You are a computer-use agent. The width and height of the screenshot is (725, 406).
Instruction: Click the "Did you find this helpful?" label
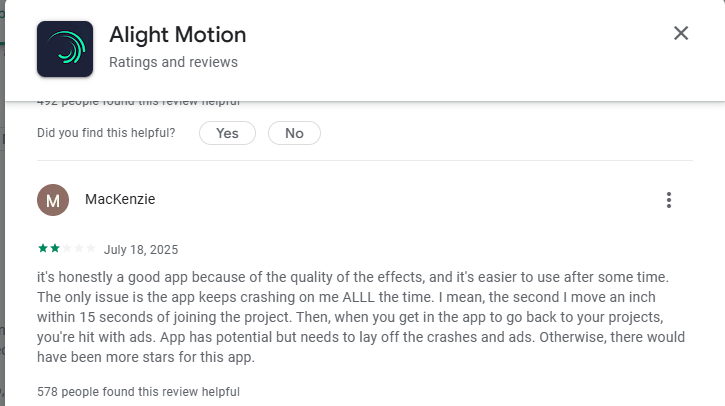click(x=106, y=133)
